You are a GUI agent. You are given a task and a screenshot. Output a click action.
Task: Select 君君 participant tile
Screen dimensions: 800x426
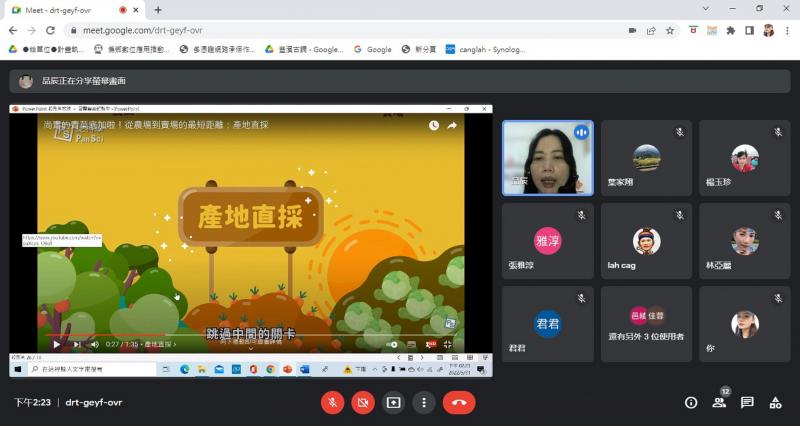(x=548, y=324)
